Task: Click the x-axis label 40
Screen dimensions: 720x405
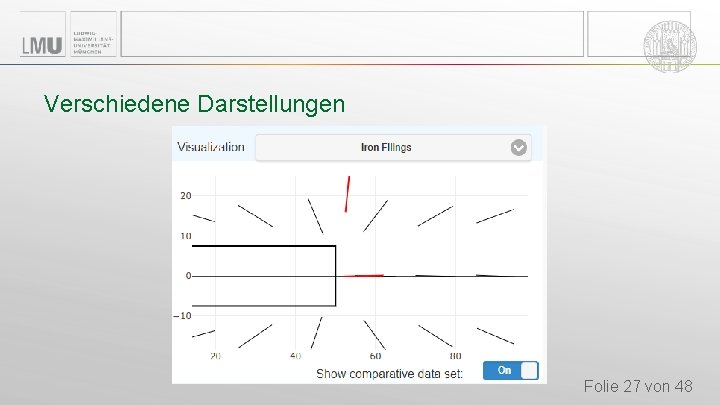Action: point(295,356)
